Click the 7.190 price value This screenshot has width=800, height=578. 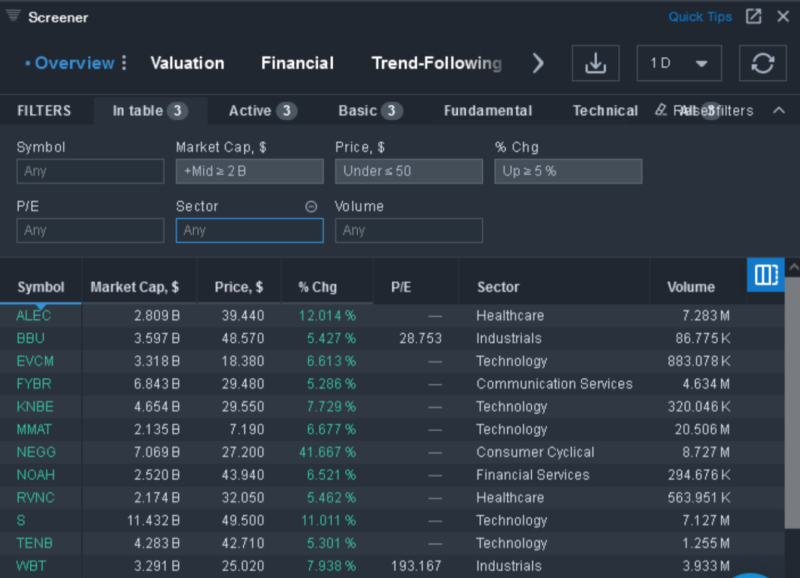246,430
